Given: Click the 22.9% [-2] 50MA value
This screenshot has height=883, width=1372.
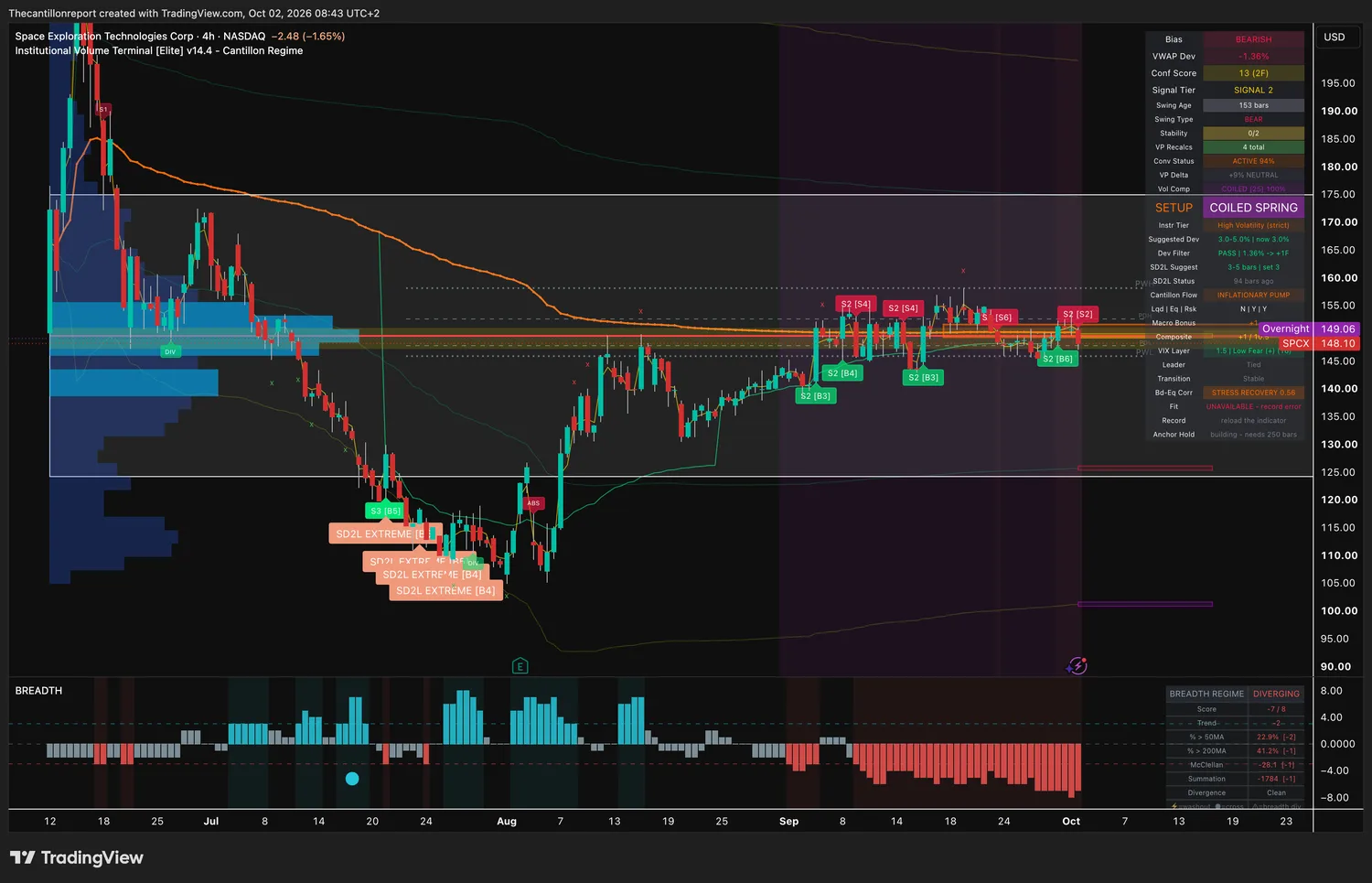Looking at the screenshot, I should click(x=1276, y=737).
